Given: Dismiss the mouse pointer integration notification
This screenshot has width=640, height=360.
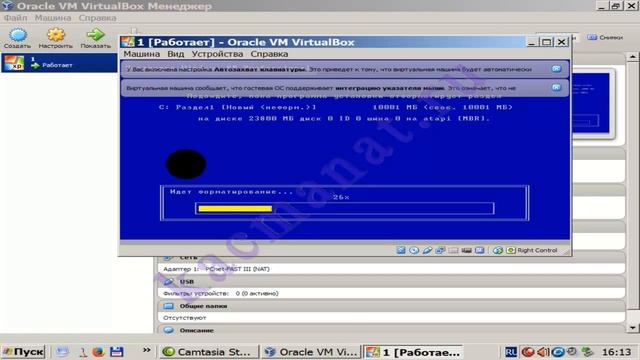Looking at the screenshot, I should [x=556, y=87].
